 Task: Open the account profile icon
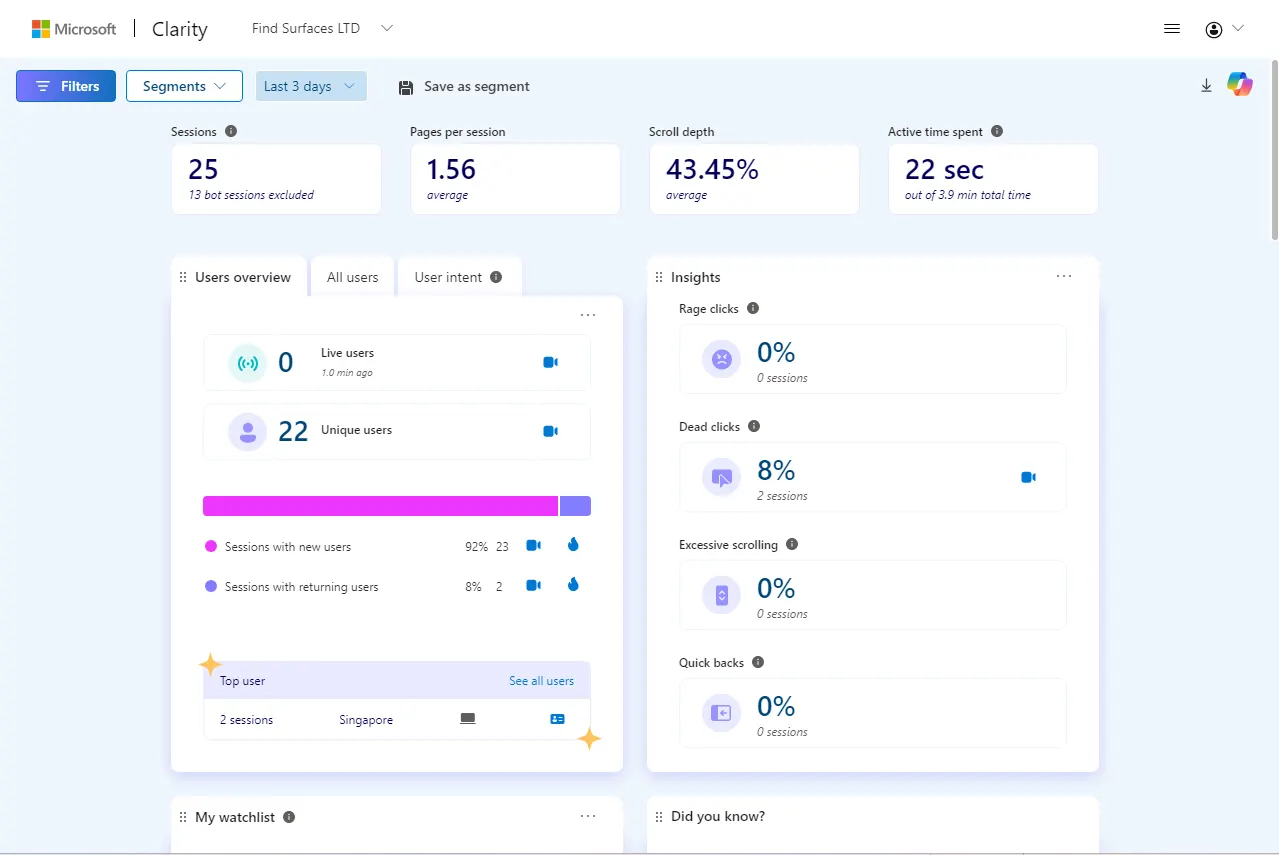1214,29
